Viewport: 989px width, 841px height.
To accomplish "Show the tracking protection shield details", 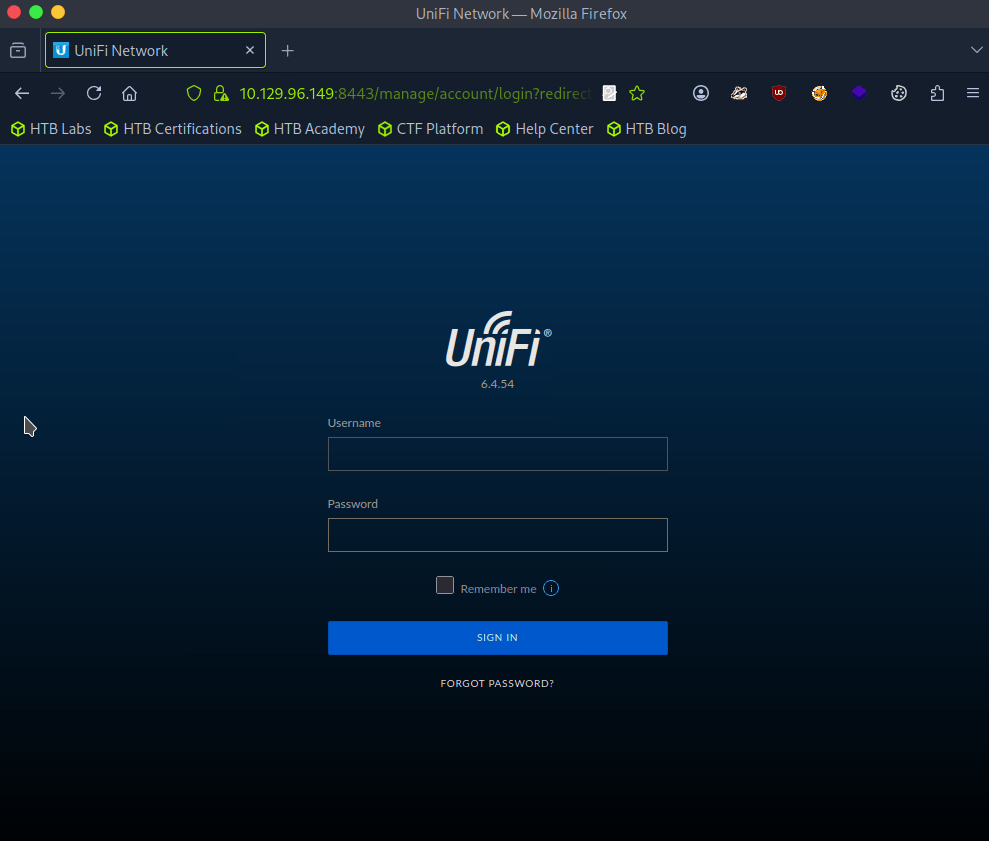I will coord(195,93).
